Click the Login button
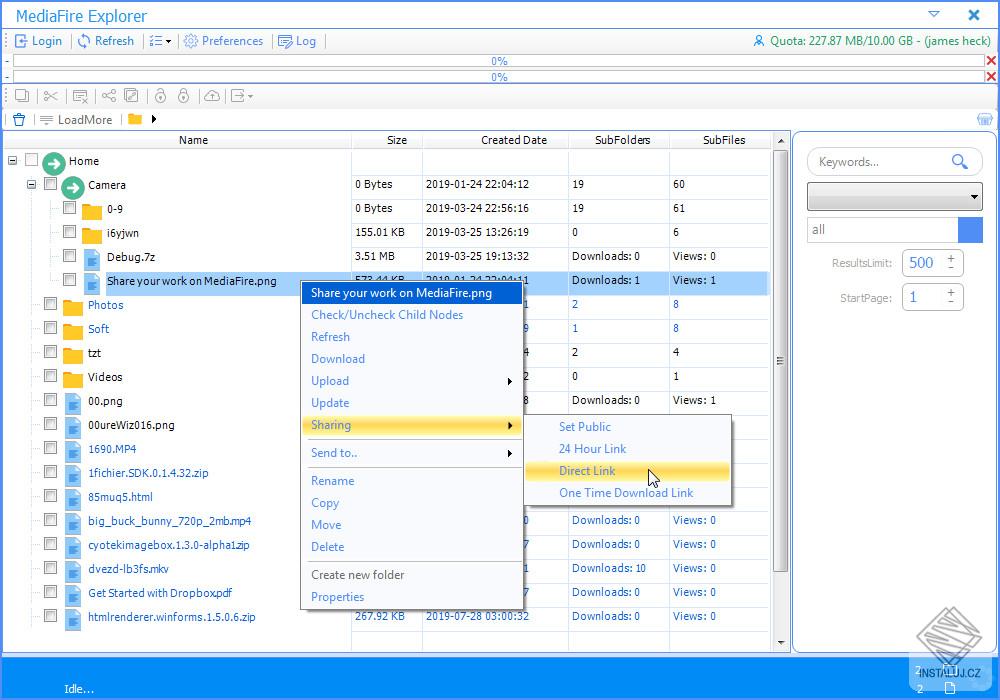 (39, 41)
